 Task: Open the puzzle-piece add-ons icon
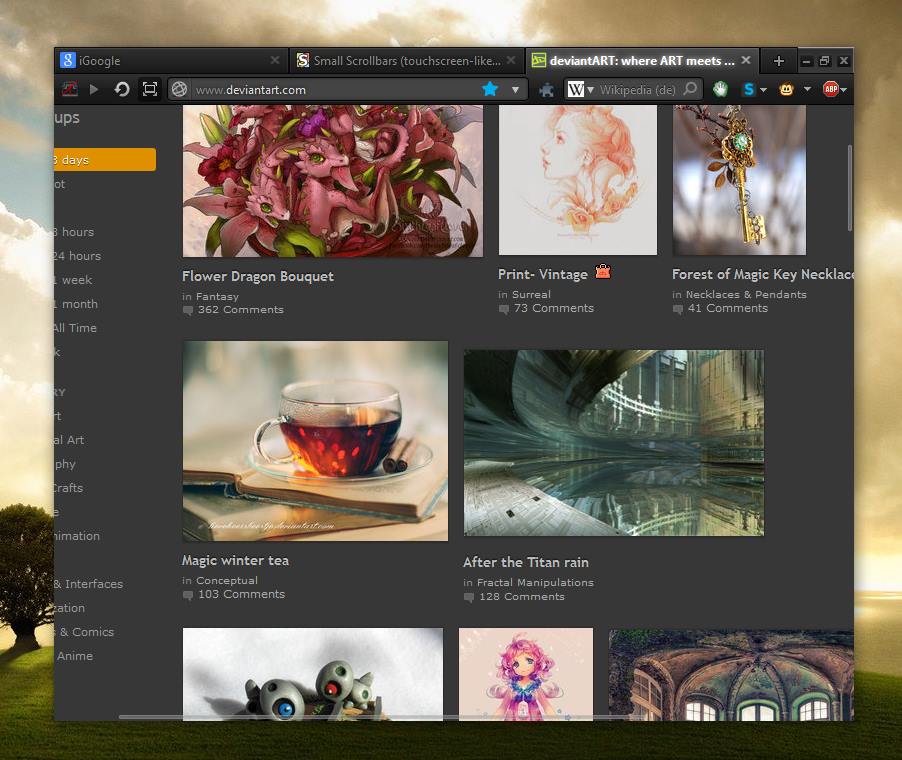[546, 89]
